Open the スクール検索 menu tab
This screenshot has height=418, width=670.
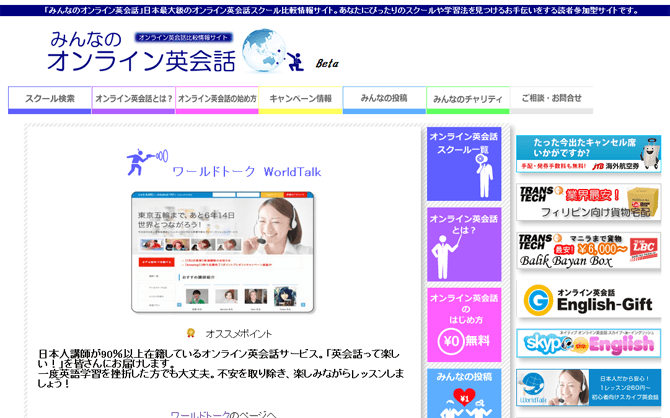pyautogui.click(x=50, y=100)
